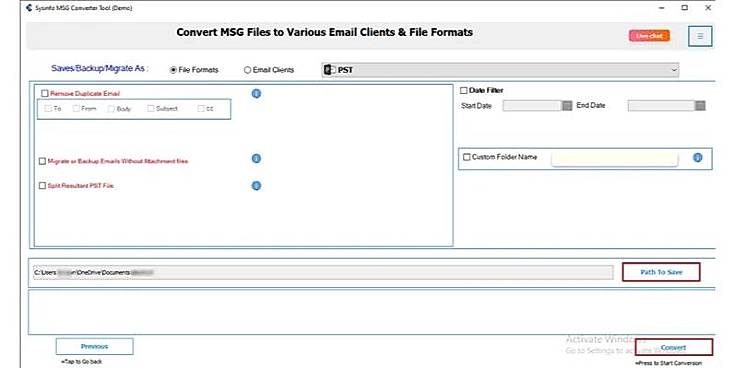Click the Path To Save button
Screen dimensions: 736x368
point(661,272)
